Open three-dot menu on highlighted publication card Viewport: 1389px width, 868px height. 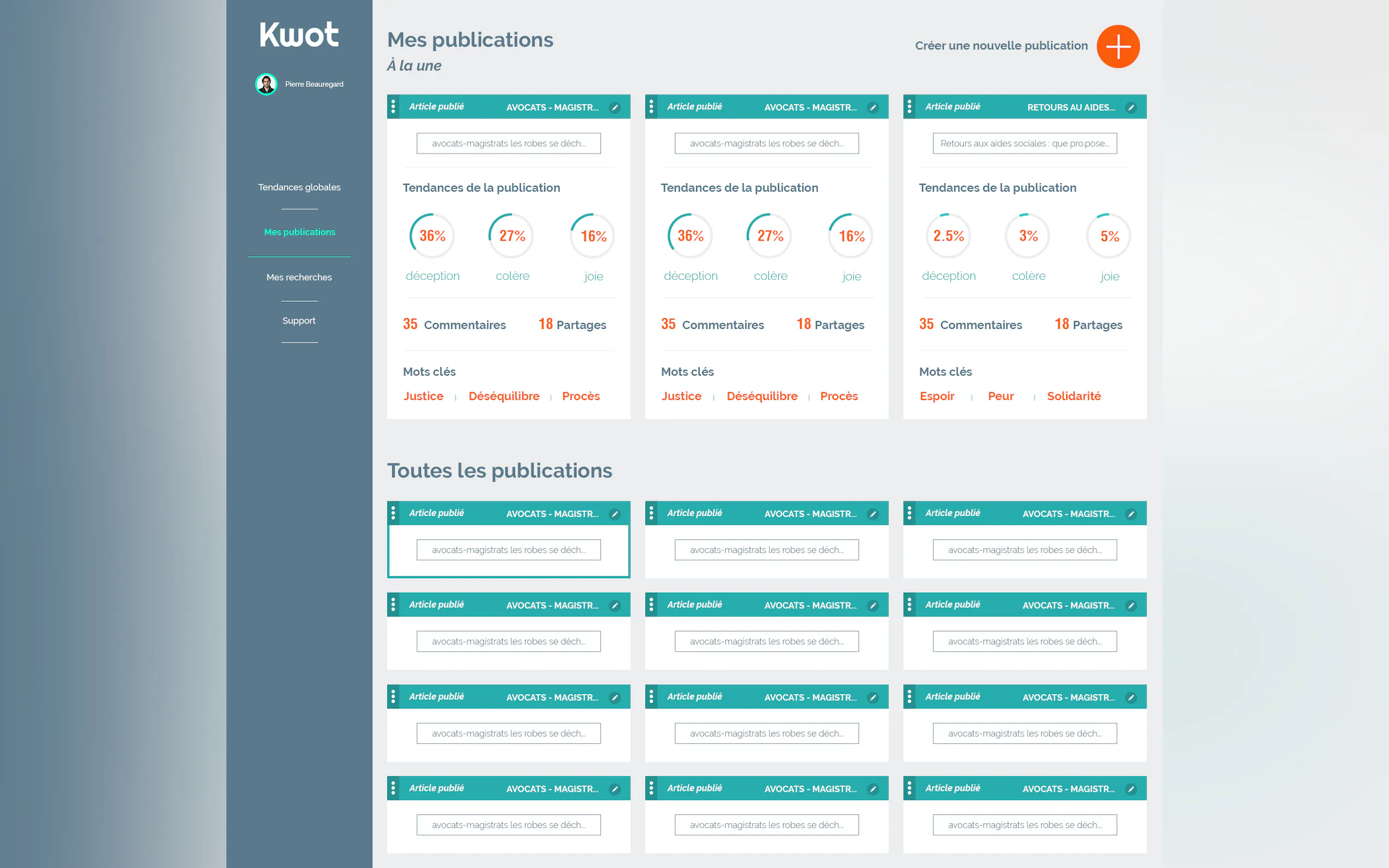coord(393,513)
